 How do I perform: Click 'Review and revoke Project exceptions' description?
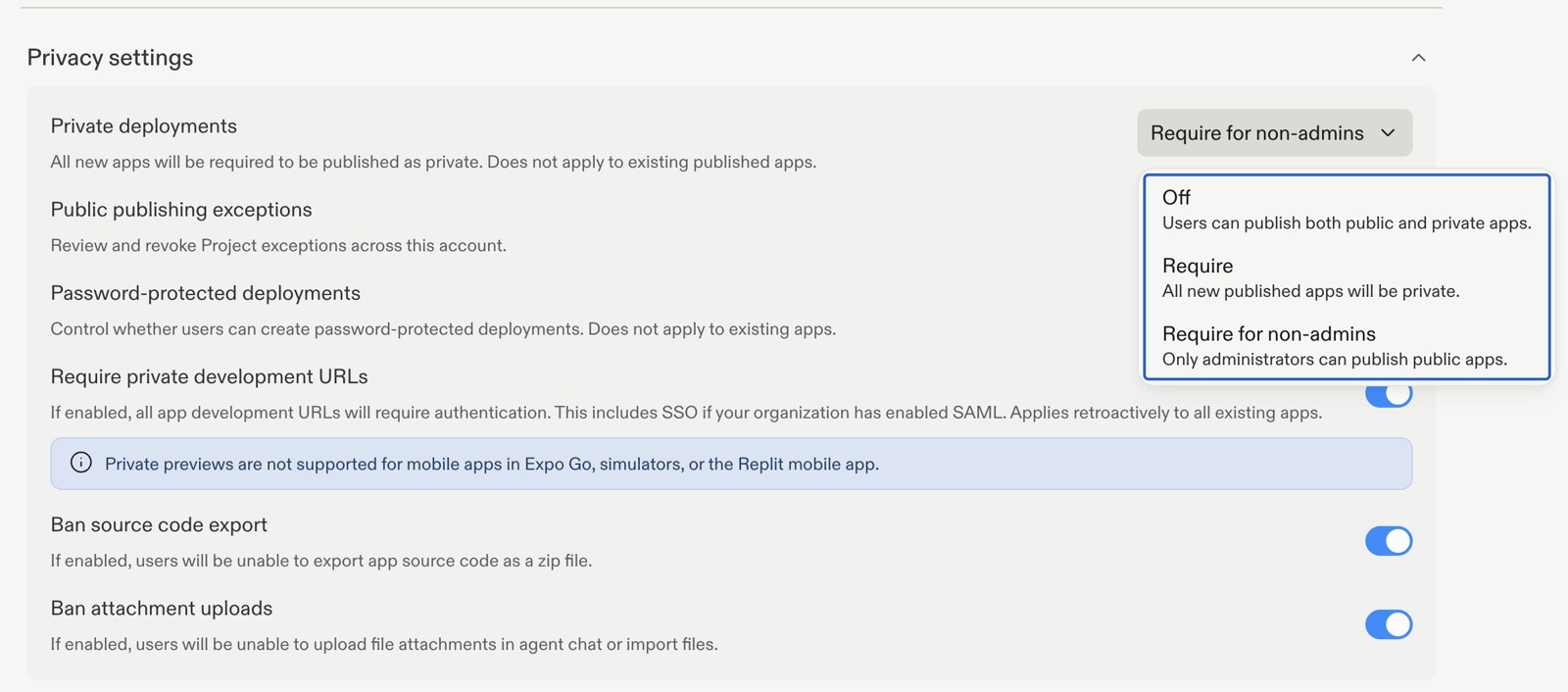278,245
